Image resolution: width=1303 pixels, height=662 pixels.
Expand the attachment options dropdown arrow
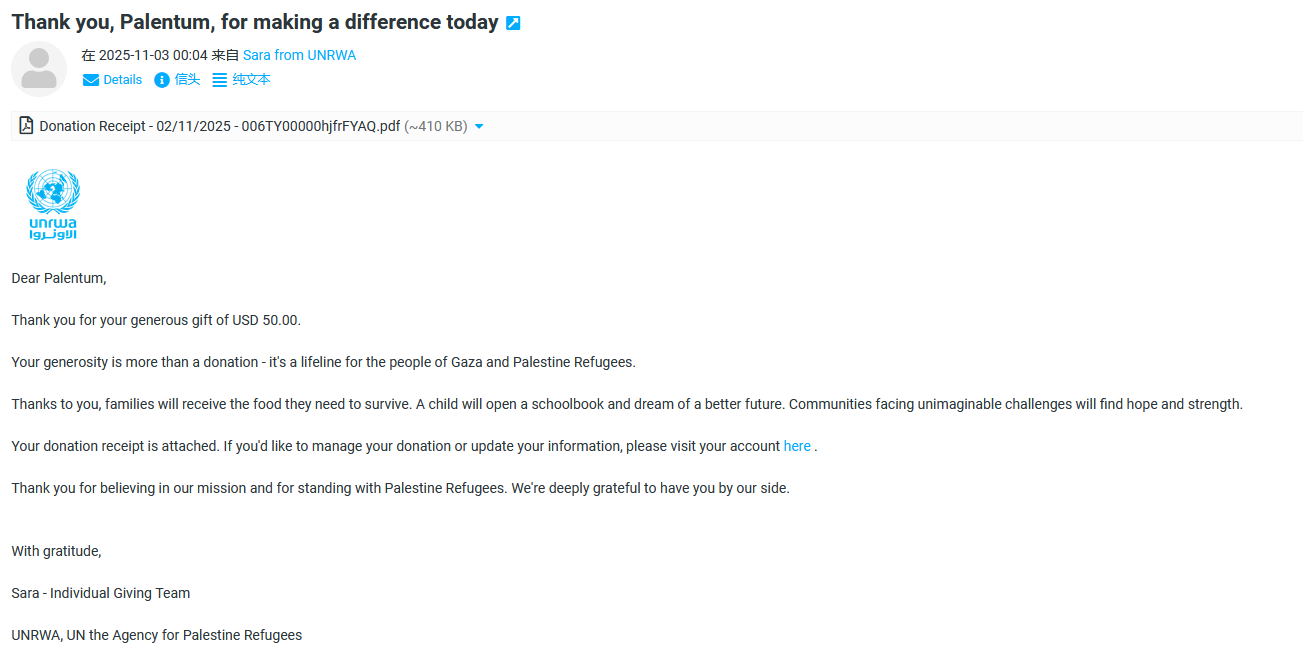point(479,126)
